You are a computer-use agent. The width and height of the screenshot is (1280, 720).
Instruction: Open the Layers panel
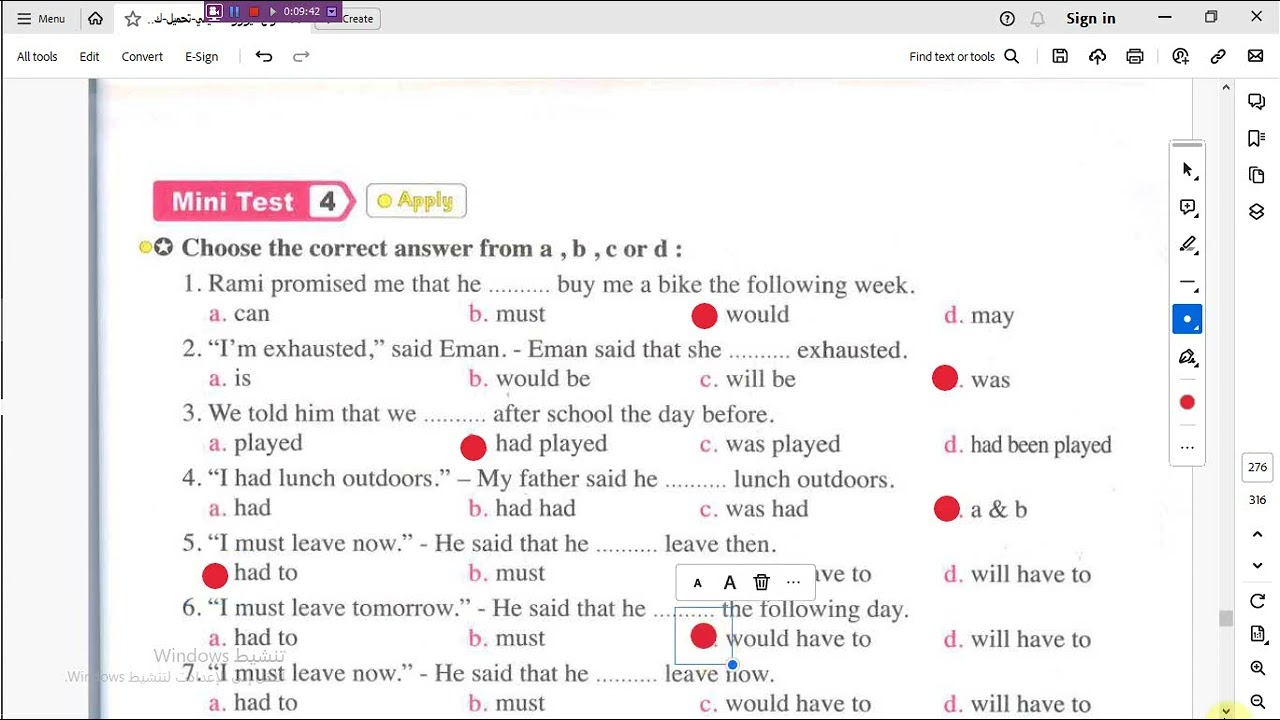coord(1257,212)
